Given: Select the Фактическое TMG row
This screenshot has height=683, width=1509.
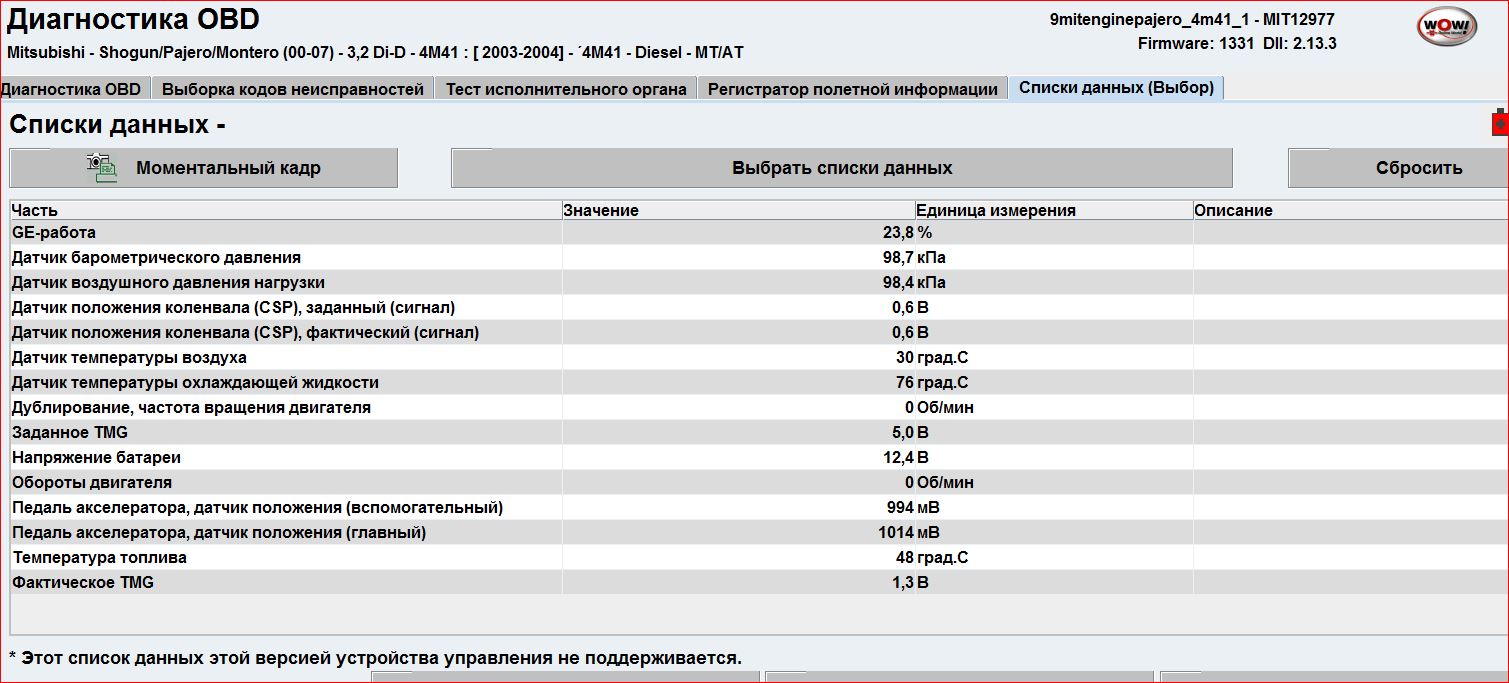Looking at the screenshot, I should point(83,583).
